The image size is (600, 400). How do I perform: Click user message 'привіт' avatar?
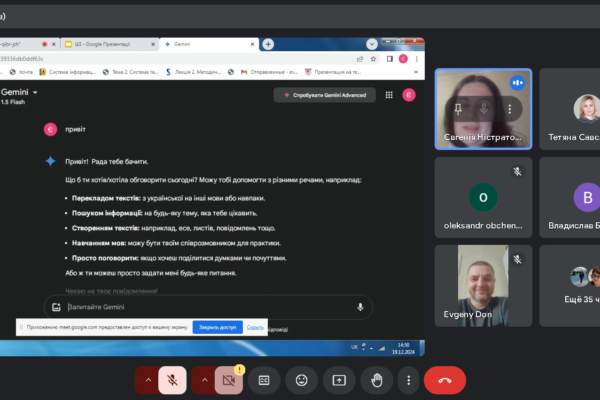(x=50, y=129)
